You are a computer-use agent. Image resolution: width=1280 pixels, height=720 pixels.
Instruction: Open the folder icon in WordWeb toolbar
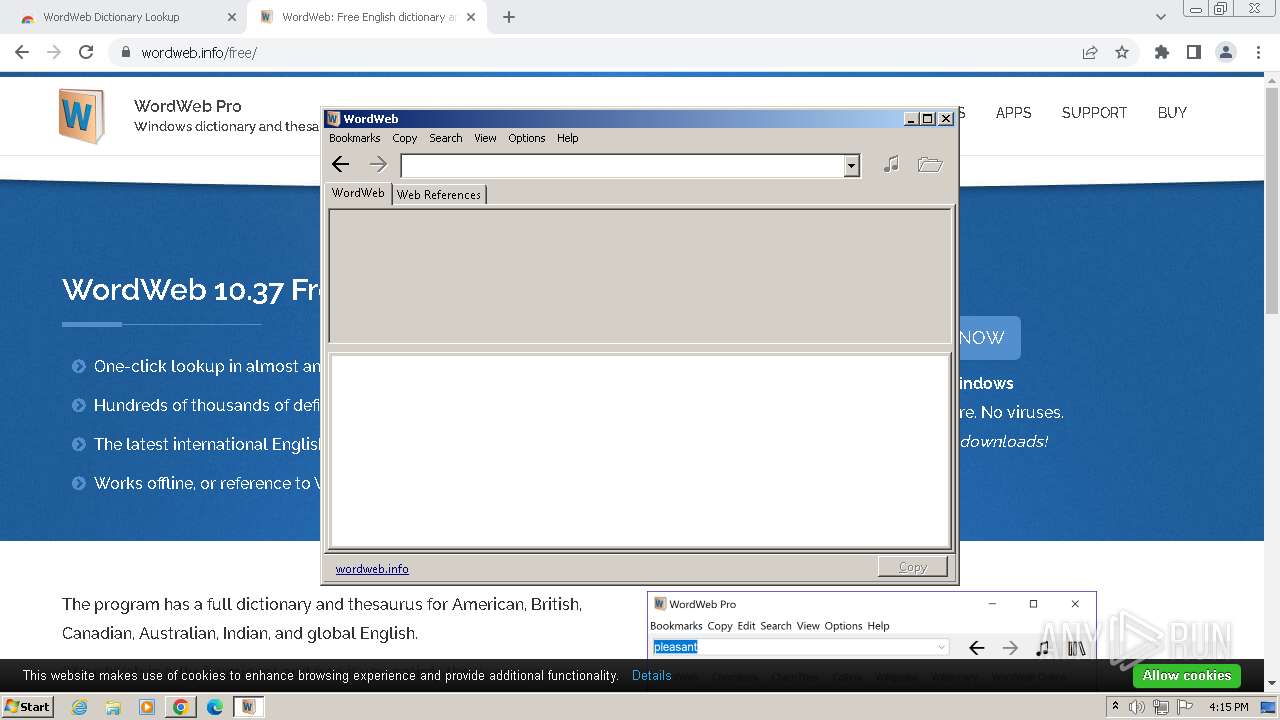930,164
